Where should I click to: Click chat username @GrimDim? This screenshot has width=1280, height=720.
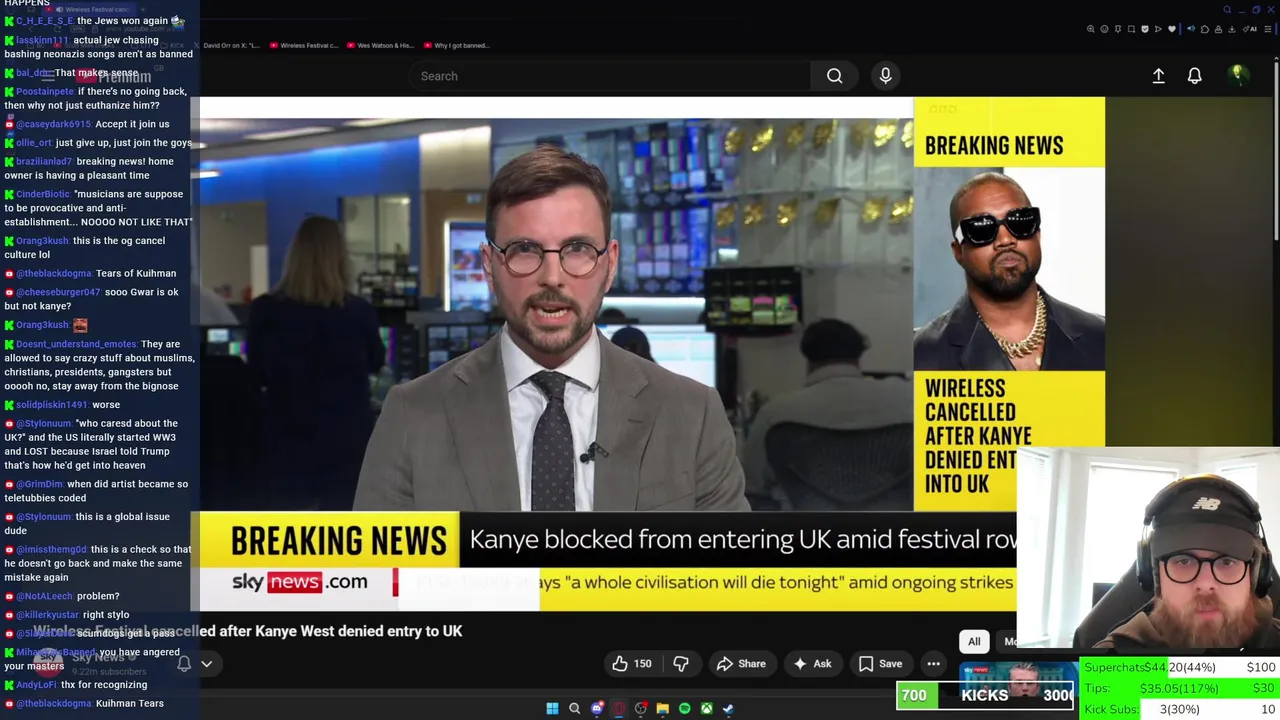point(40,484)
